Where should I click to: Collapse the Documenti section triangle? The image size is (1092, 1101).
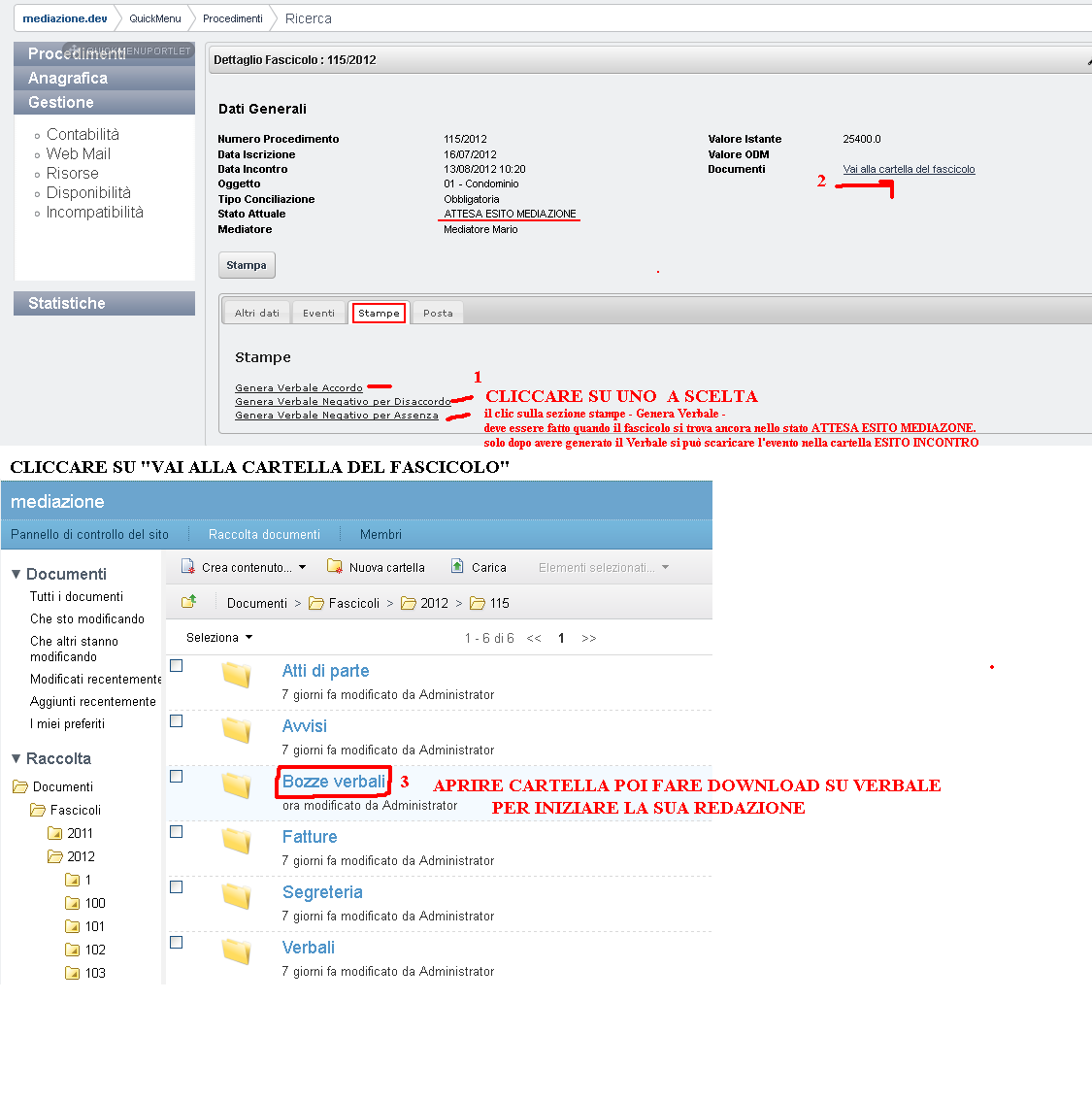coord(17,574)
